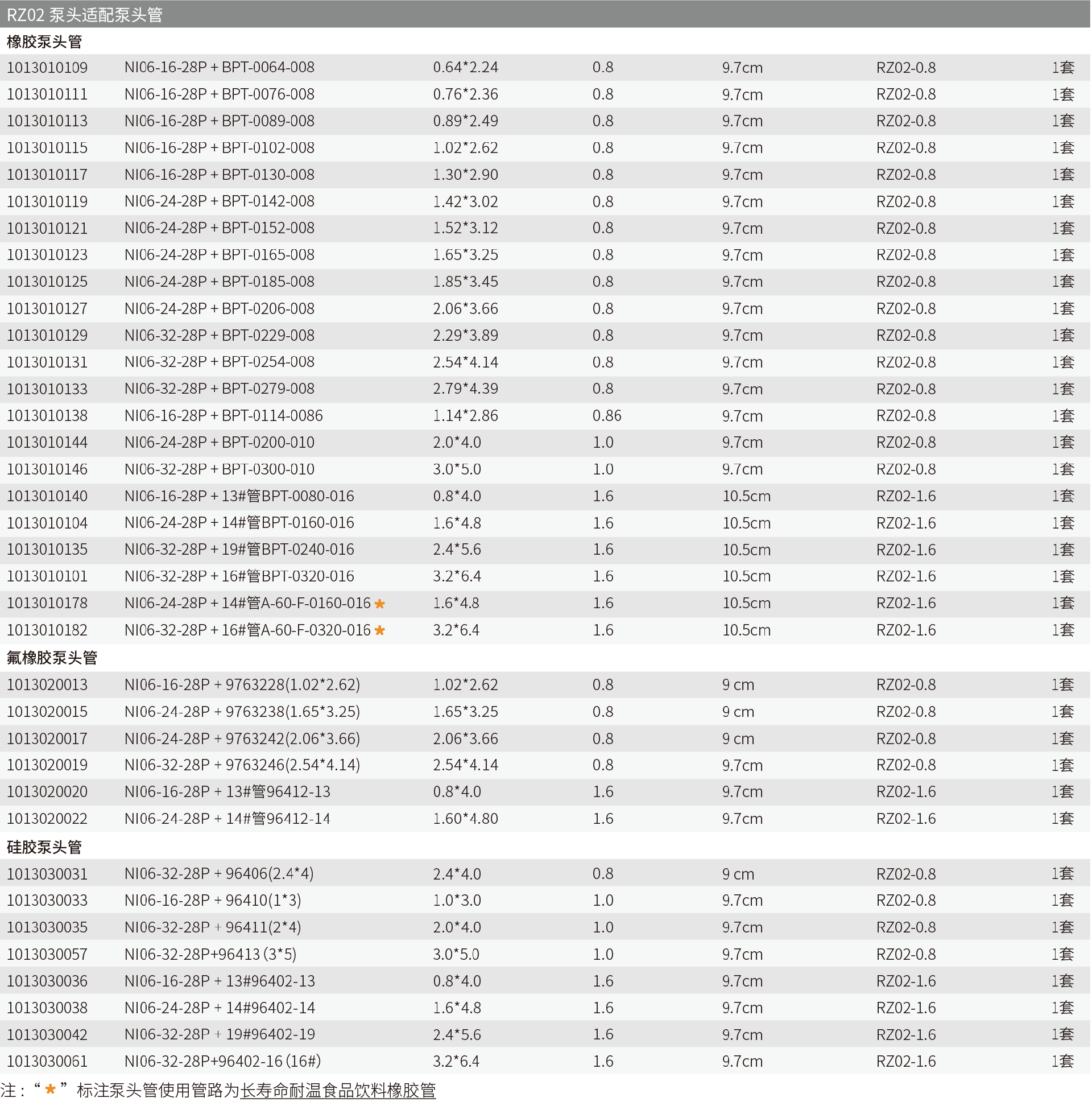Click the orange star beside A-60-F-0160-016
Image resolution: width=1092 pixels, height=1106 pixels.
pyautogui.click(x=380, y=604)
